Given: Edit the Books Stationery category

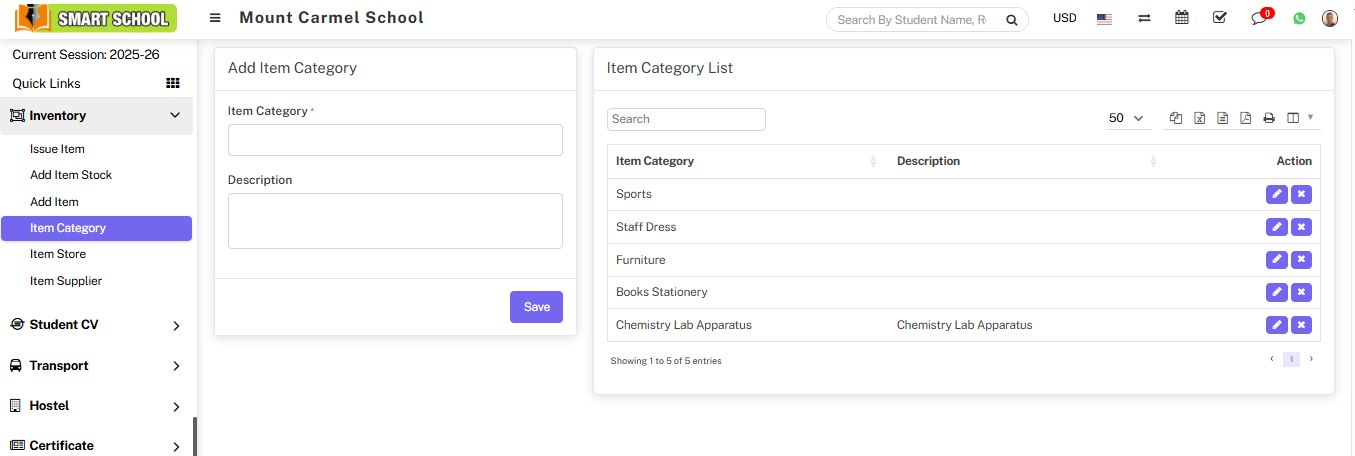Looking at the screenshot, I should click(x=1276, y=292).
